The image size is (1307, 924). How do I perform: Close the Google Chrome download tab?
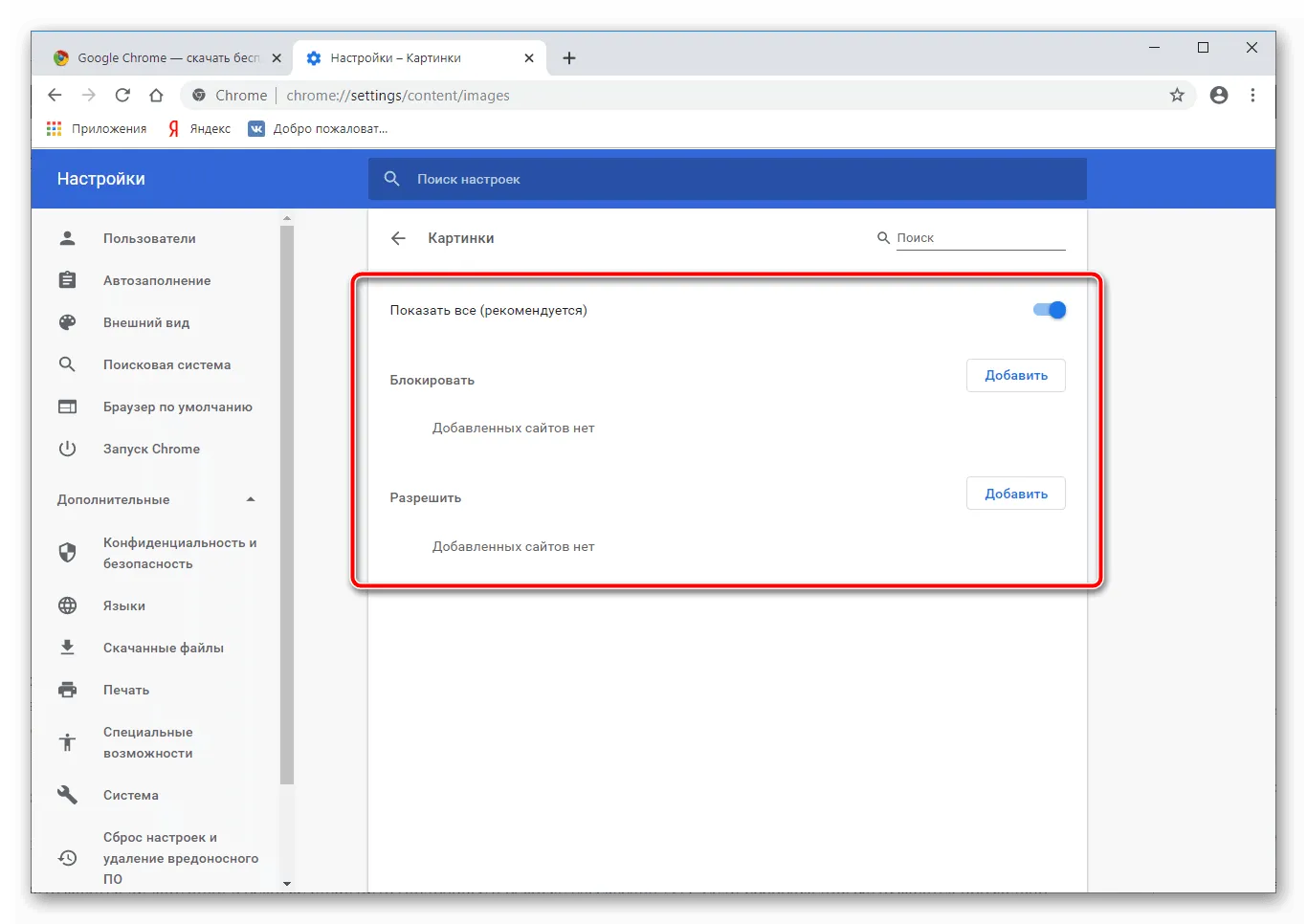(x=277, y=58)
